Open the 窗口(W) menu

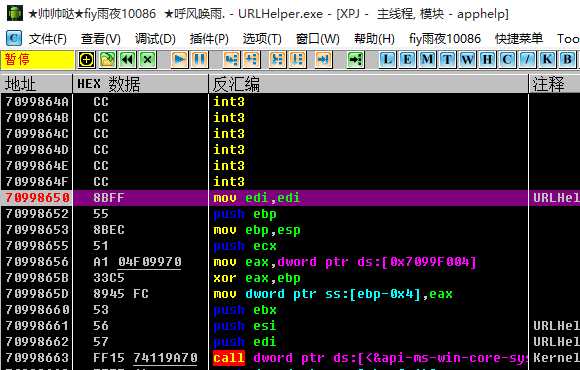coord(318,38)
